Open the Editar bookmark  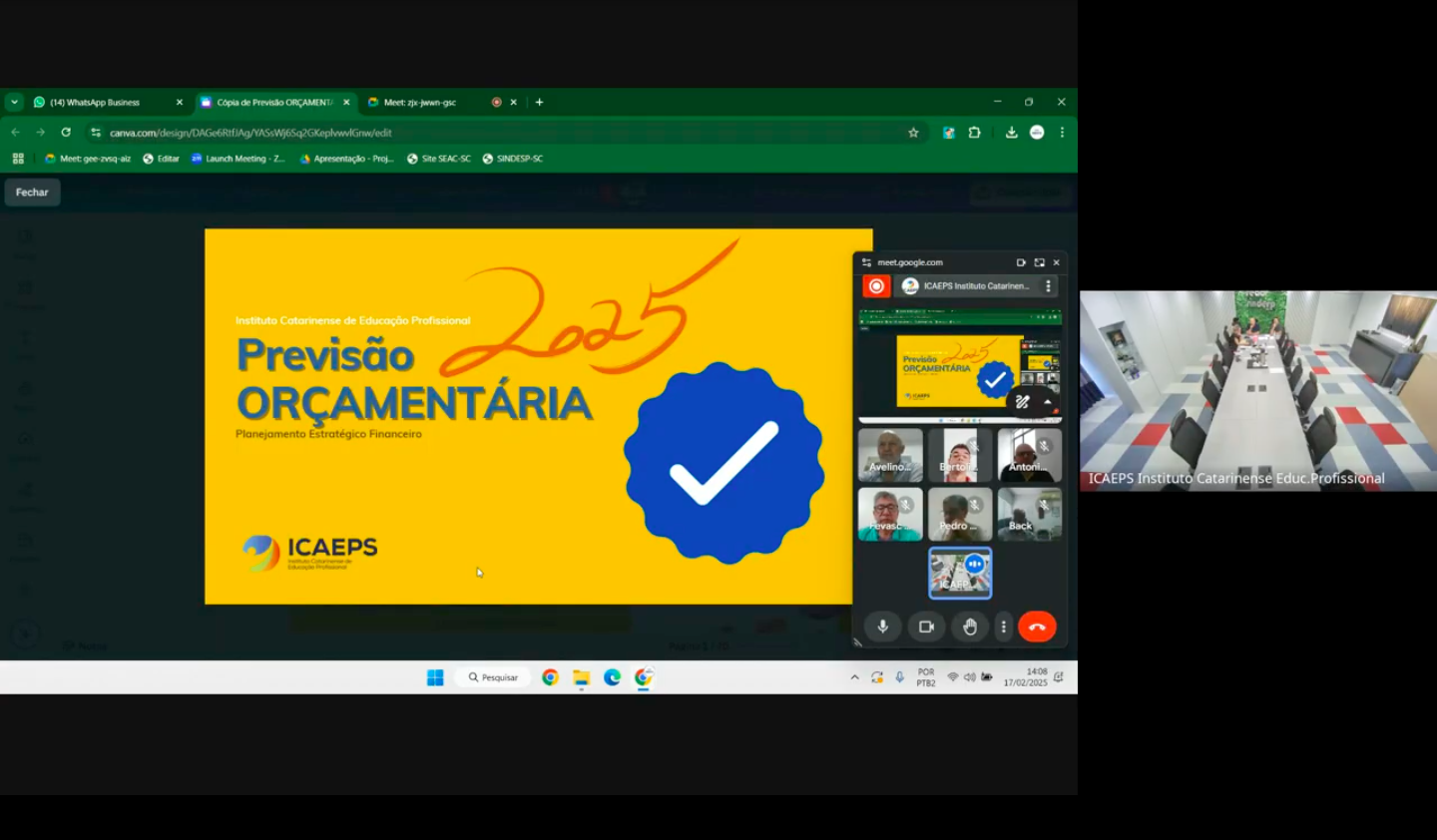click(161, 159)
